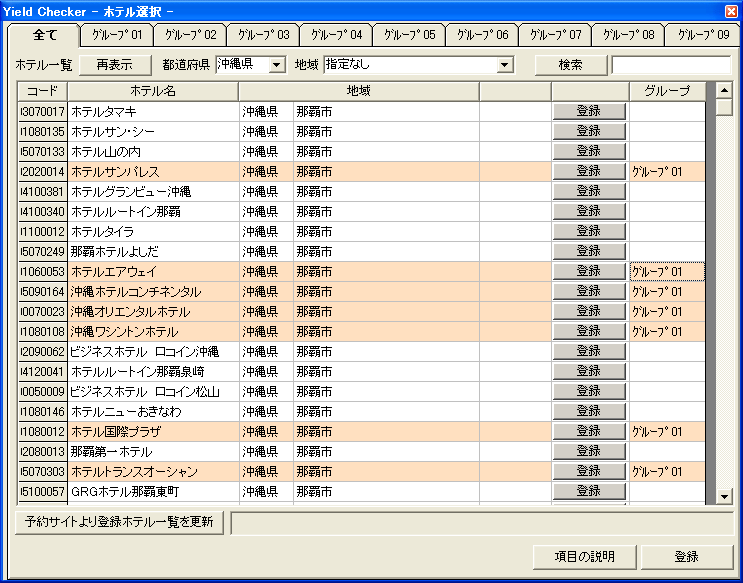Expand the 都道府県 dropdown

click(x=277, y=65)
